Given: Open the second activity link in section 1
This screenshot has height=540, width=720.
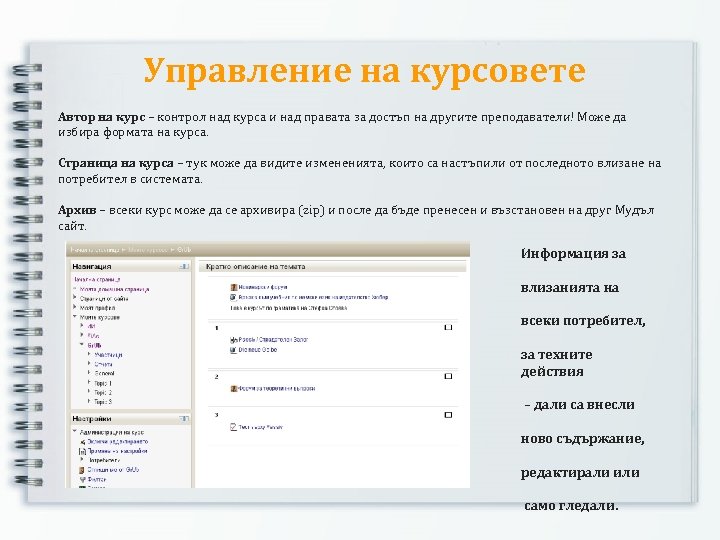Looking at the screenshot, I should coord(258,350).
